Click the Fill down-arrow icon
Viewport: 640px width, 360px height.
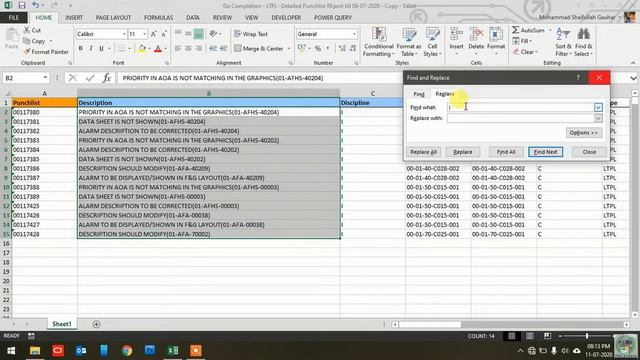click(x=516, y=41)
